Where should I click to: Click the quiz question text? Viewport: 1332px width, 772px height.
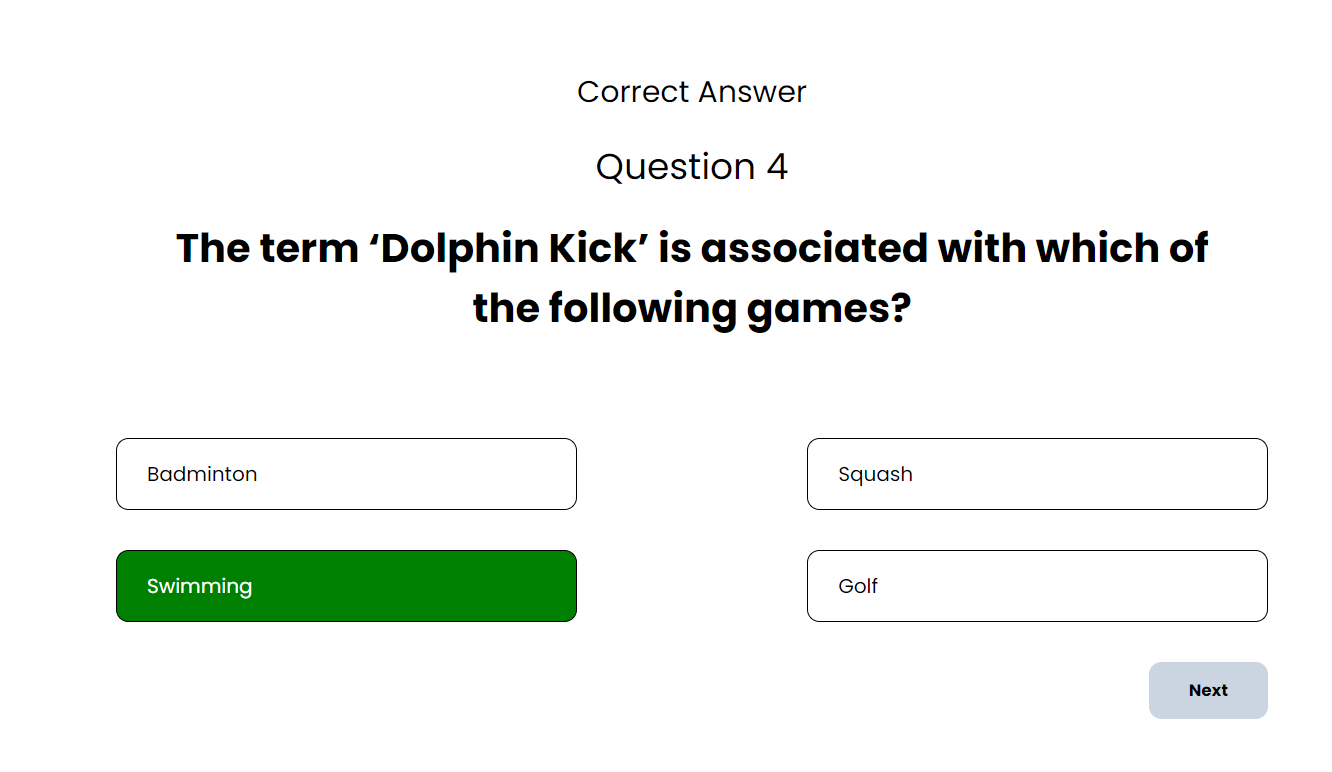point(691,277)
